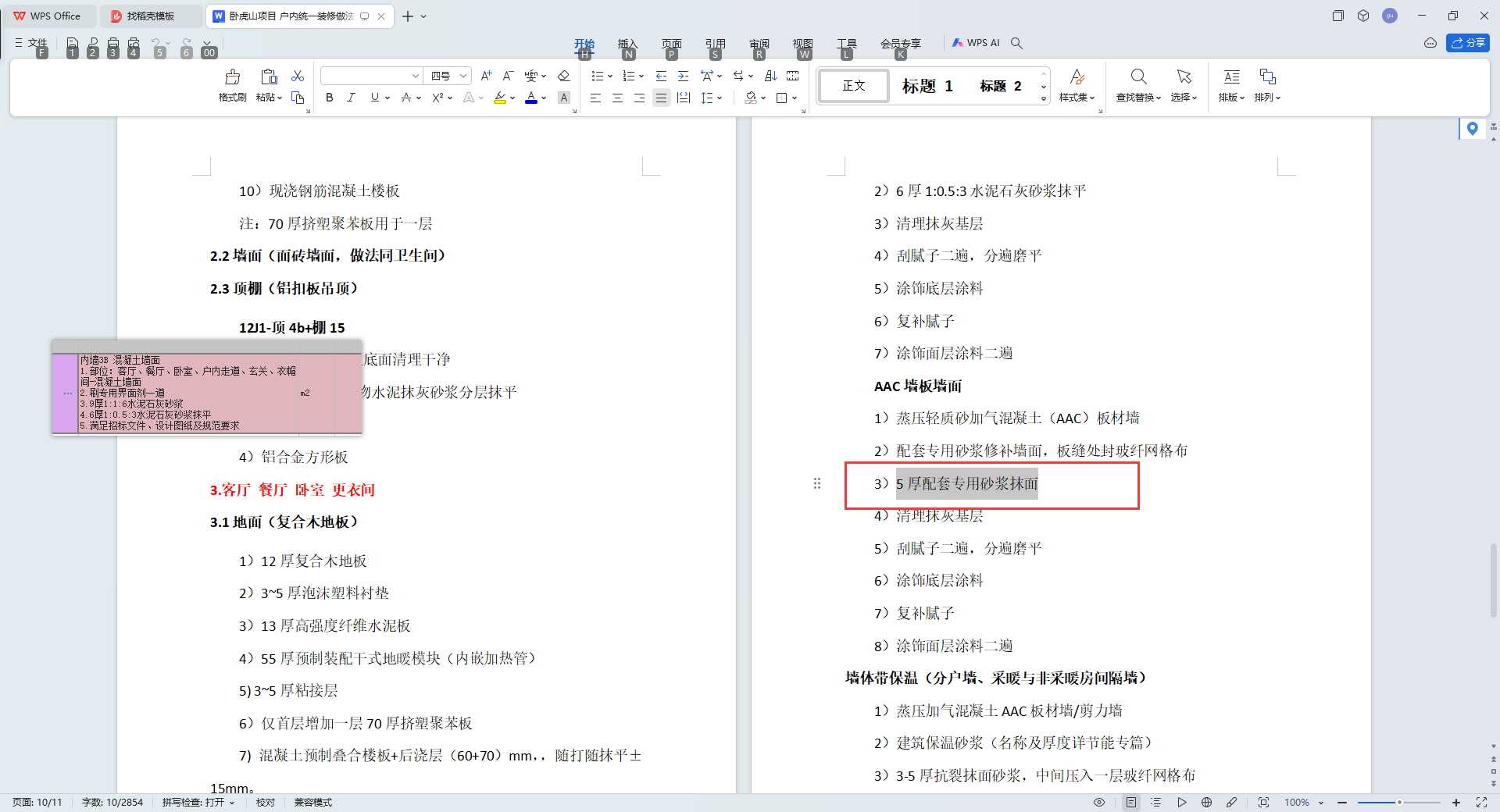
Task: Click the distributed alignment icon
Action: 684,98
